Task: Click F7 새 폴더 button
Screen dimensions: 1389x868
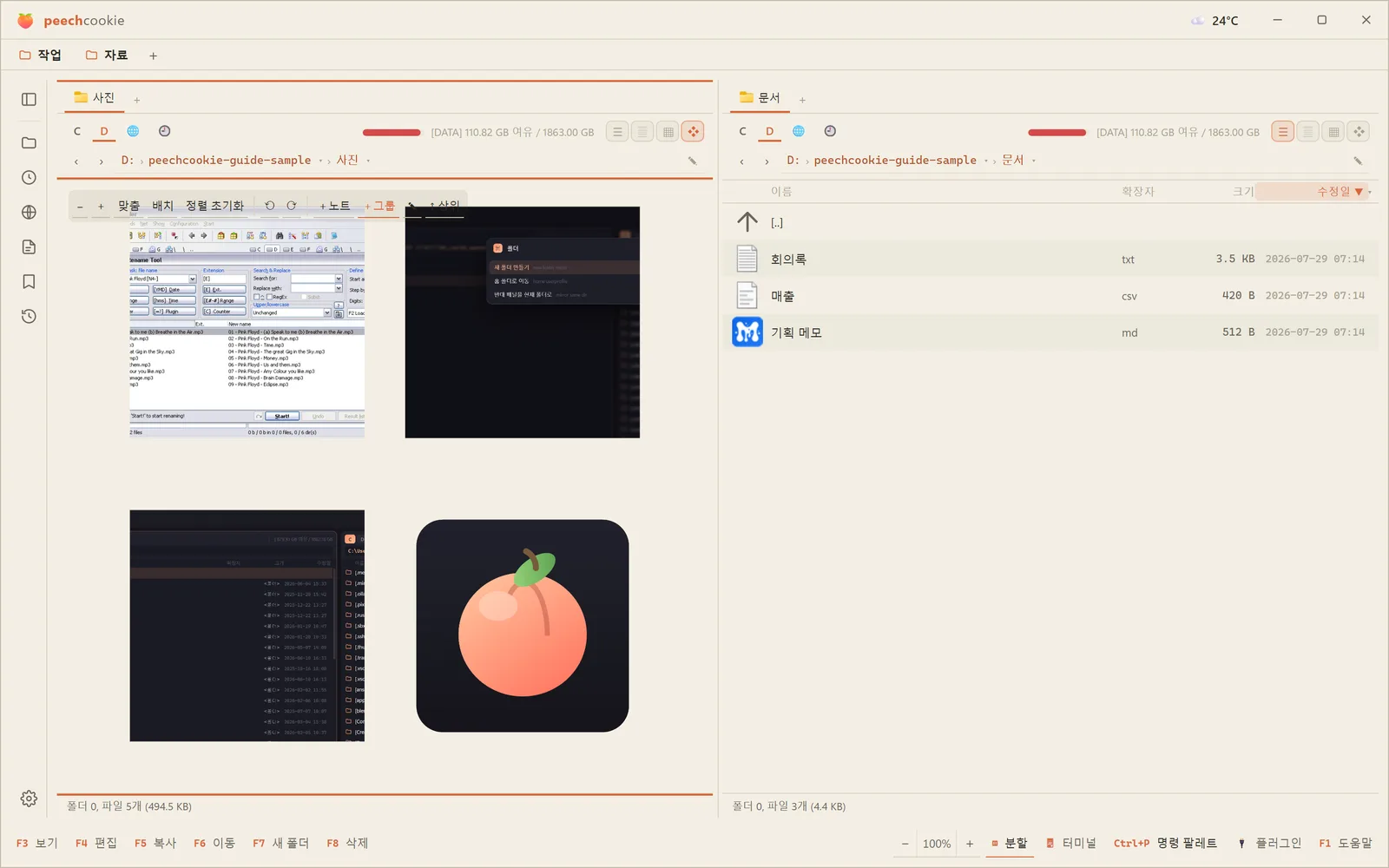Action: pyautogui.click(x=280, y=843)
